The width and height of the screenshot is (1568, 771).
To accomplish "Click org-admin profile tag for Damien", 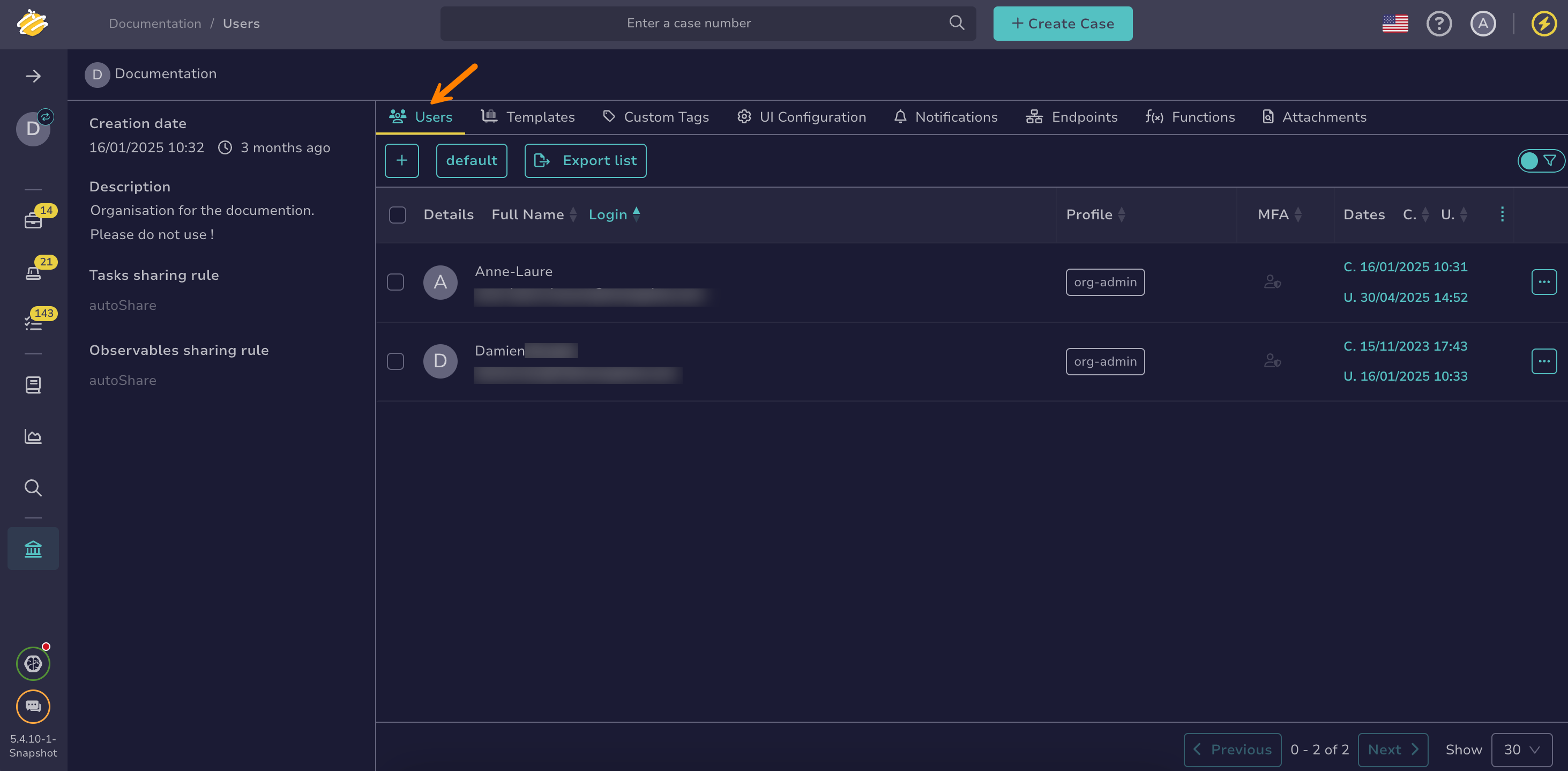I will (1105, 361).
